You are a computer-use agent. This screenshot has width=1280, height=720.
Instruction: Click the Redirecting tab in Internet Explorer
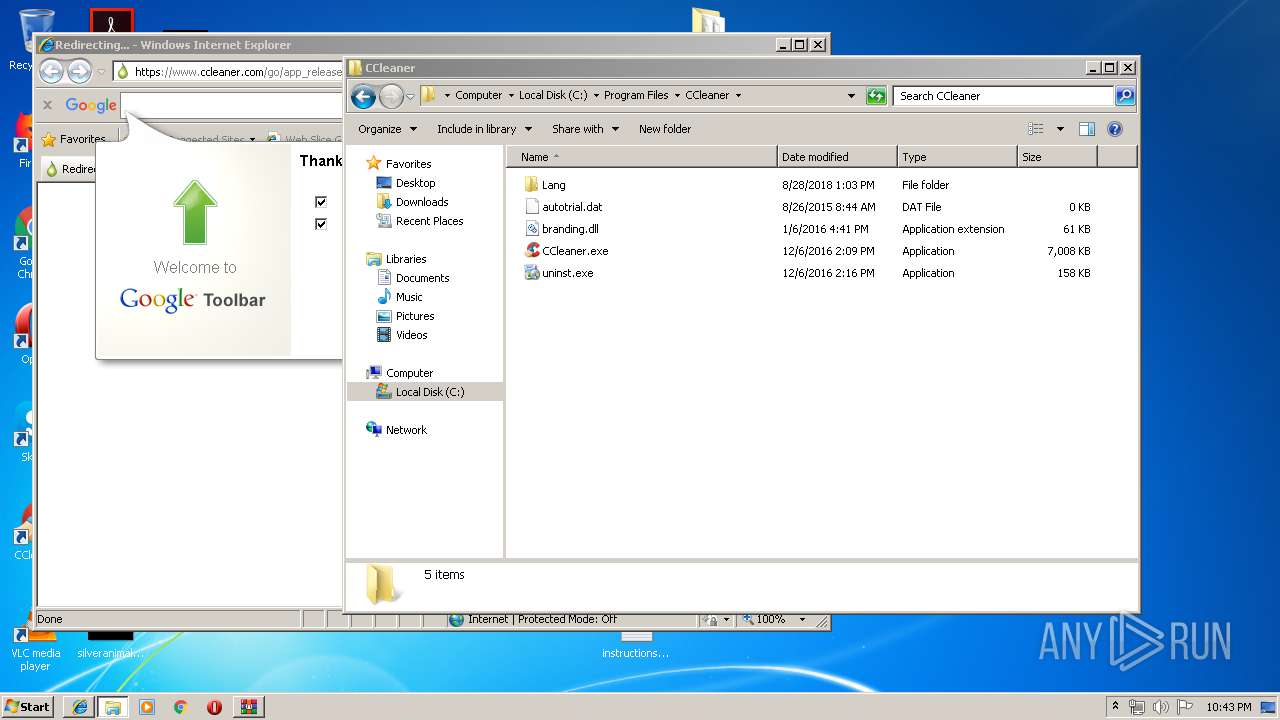(70, 169)
